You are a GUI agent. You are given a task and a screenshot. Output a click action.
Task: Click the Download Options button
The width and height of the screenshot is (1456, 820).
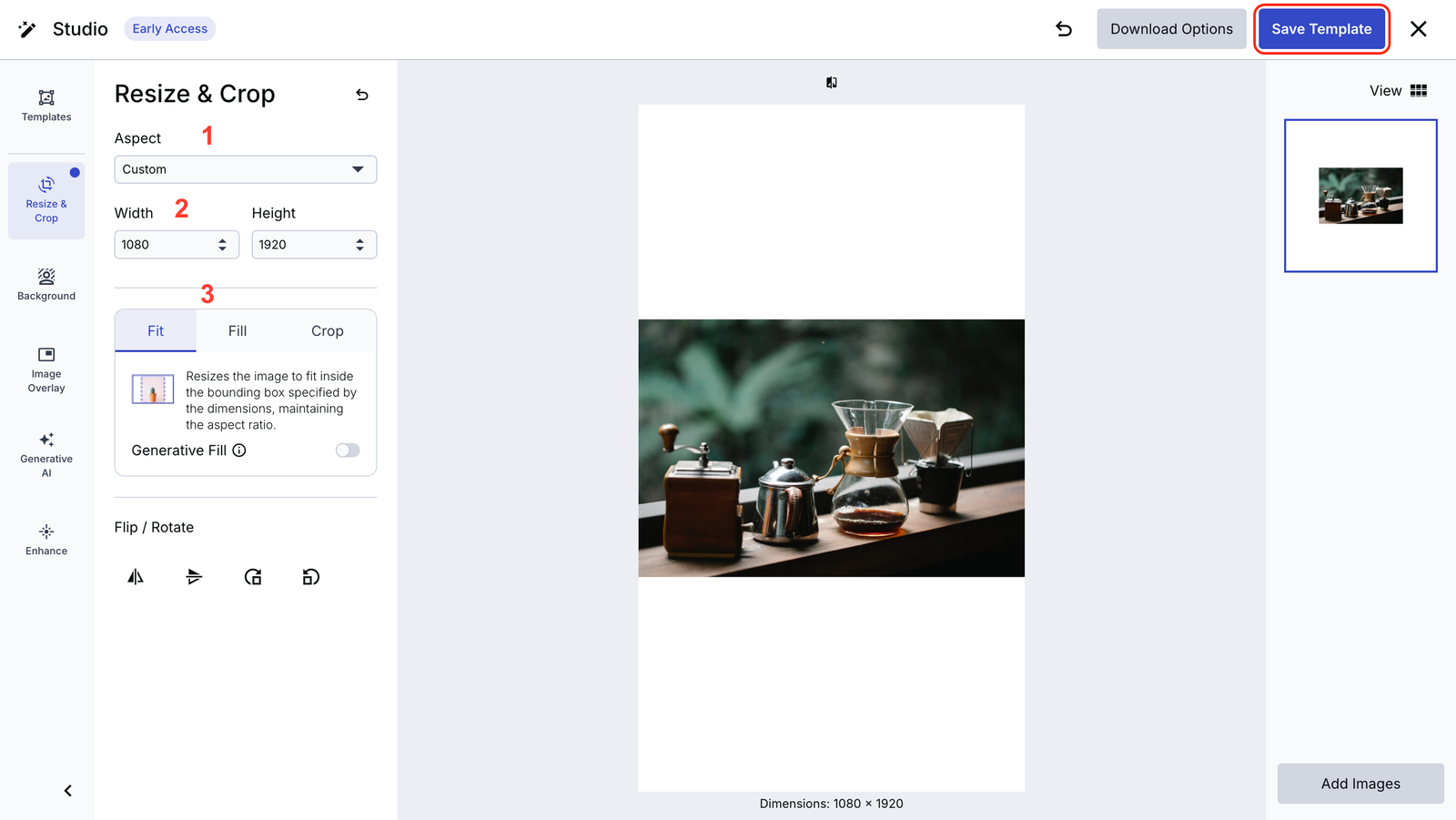click(1171, 29)
